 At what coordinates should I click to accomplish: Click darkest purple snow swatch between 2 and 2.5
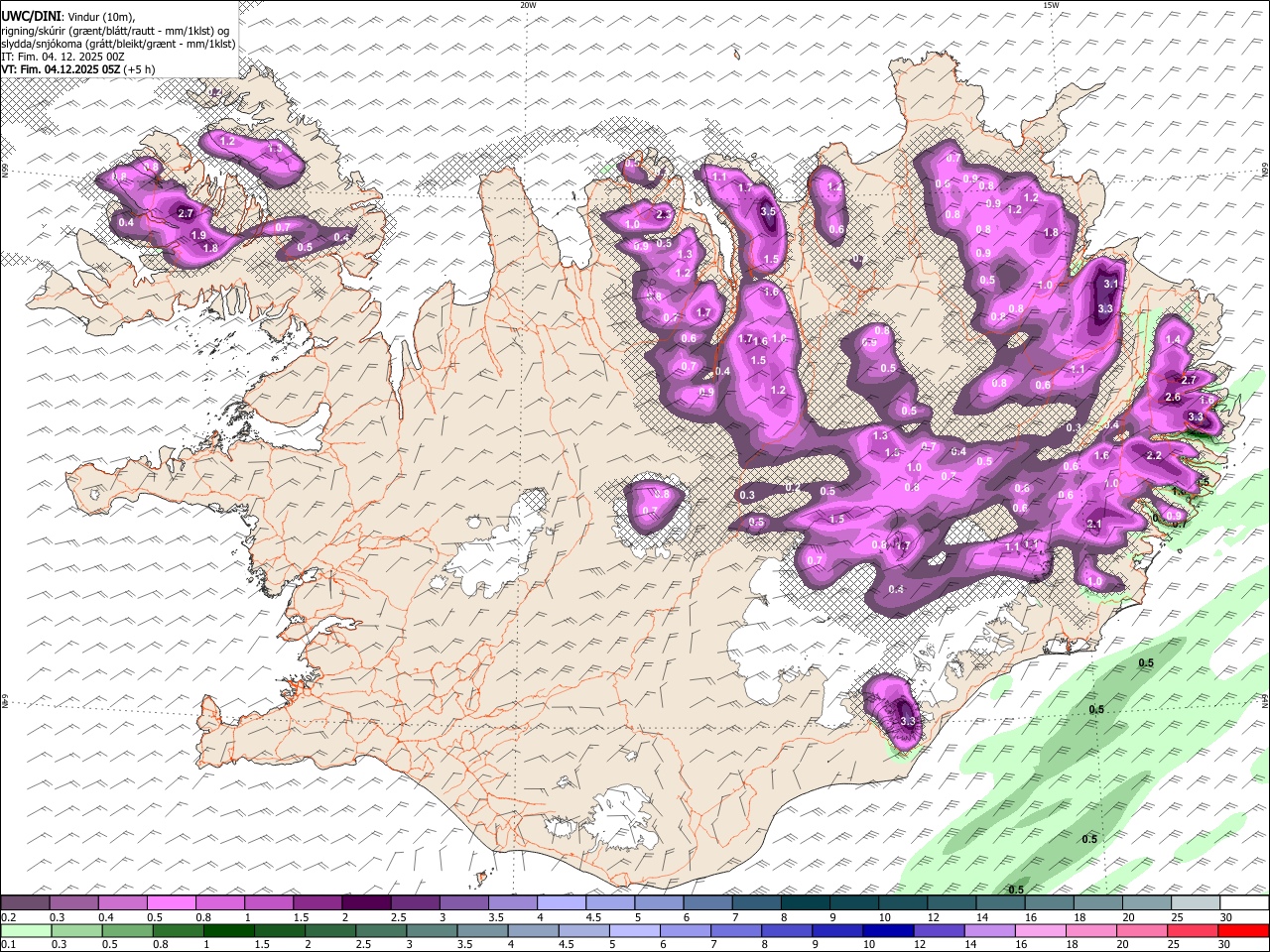pos(366,902)
